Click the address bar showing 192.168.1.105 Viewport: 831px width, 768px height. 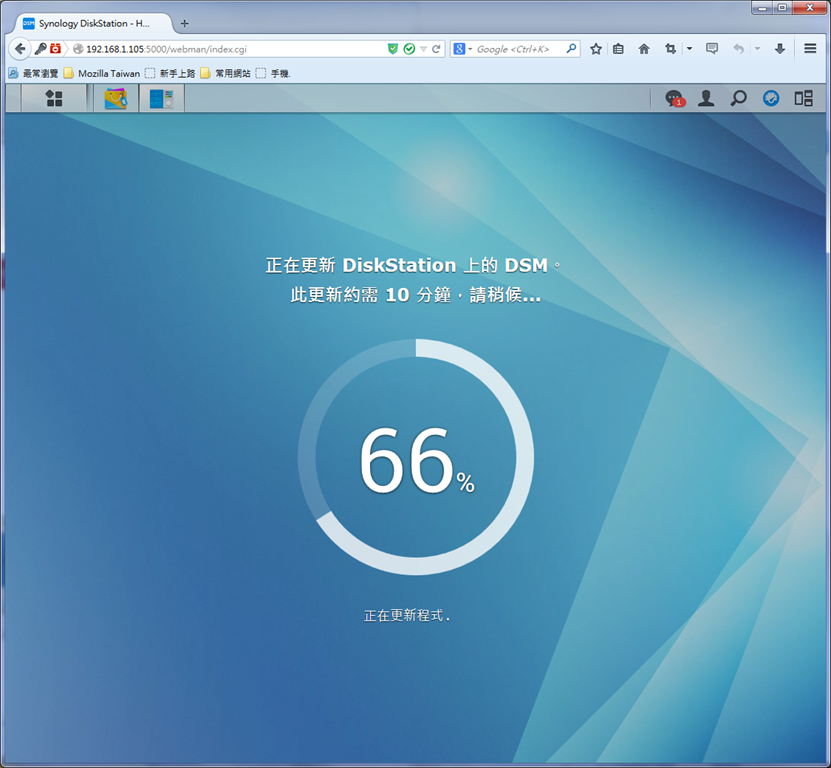pos(233,49)
